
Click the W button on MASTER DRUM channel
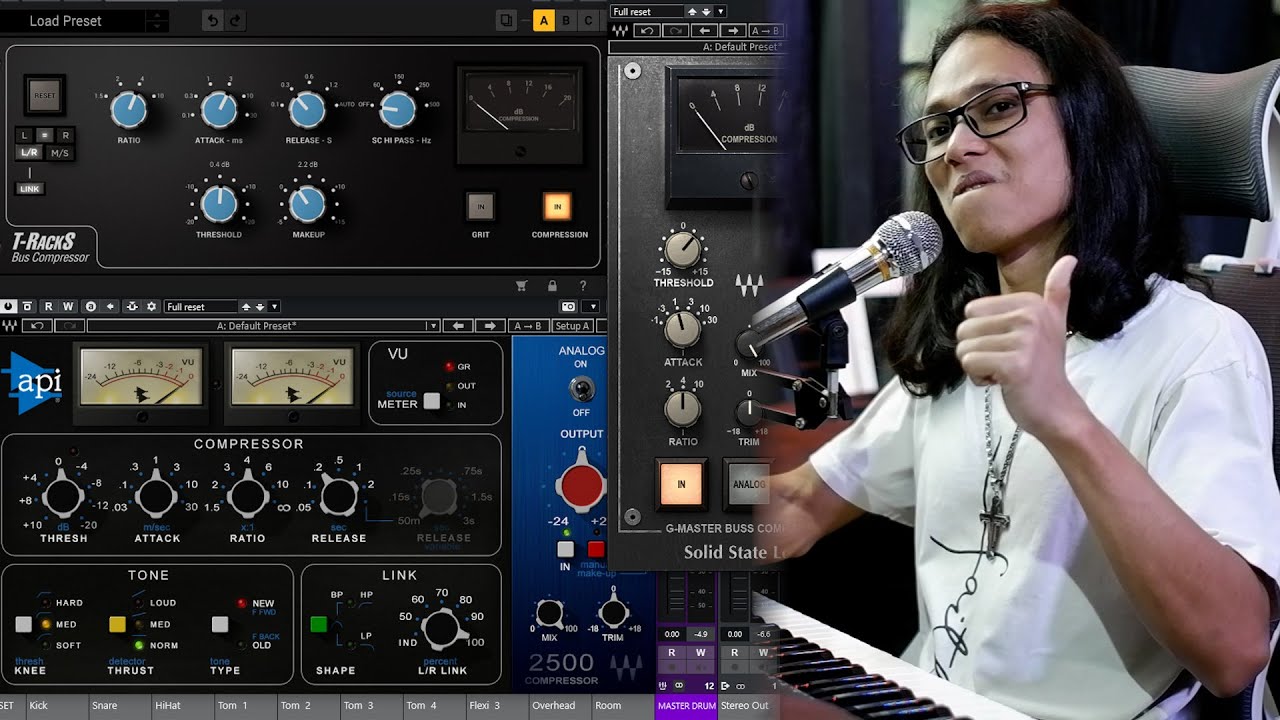pyautogui.click(x=701, y=653)
